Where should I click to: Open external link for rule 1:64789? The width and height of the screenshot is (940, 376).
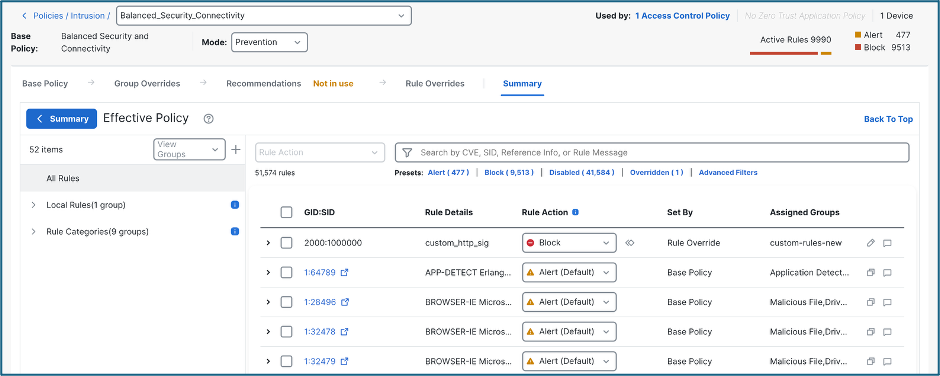coord(345,272)
